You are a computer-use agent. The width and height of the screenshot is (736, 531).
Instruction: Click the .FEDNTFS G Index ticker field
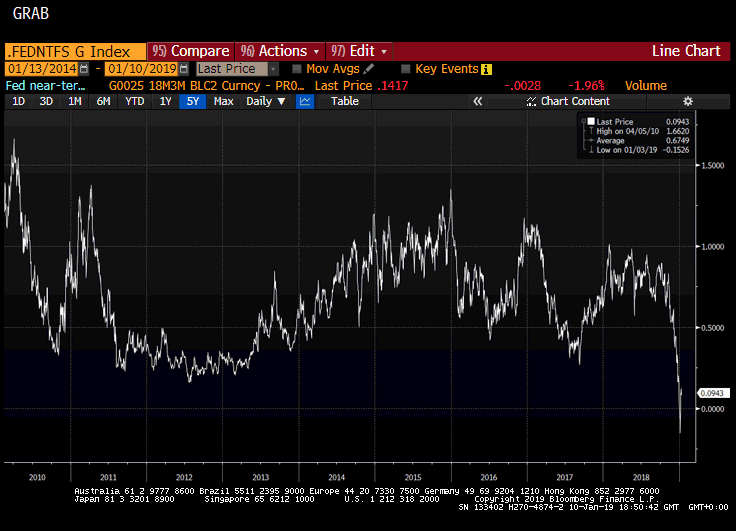click(75, 51)
